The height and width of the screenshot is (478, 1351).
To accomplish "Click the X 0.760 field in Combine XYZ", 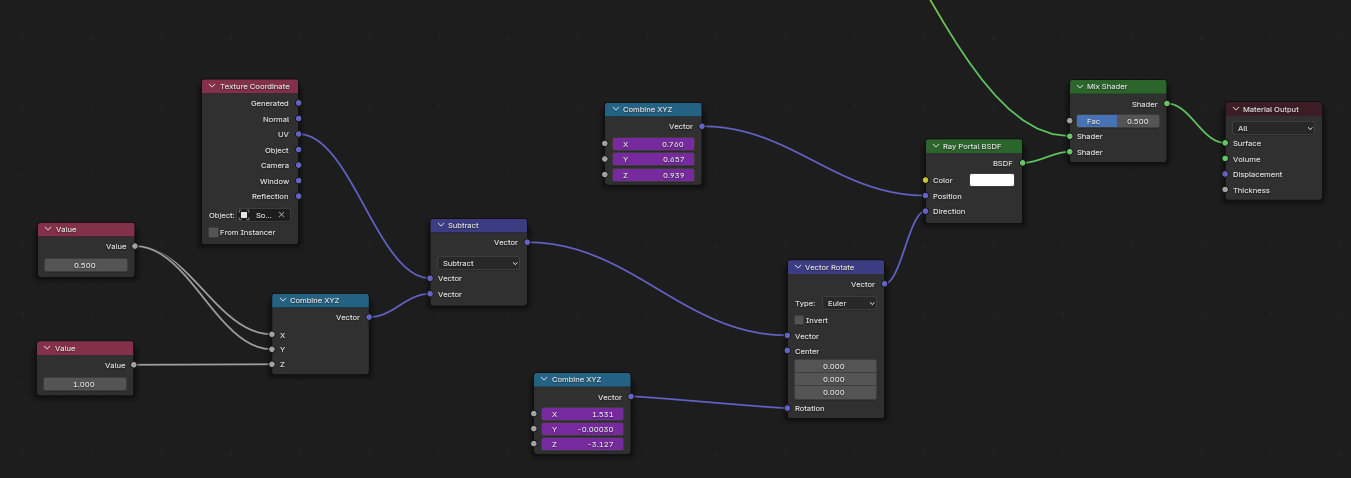I will click(653, 144).
